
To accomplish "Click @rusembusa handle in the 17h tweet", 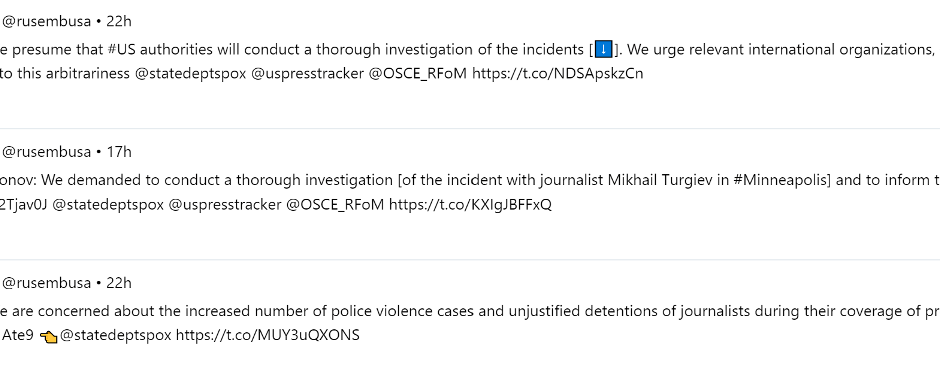I will coord(46,152).
